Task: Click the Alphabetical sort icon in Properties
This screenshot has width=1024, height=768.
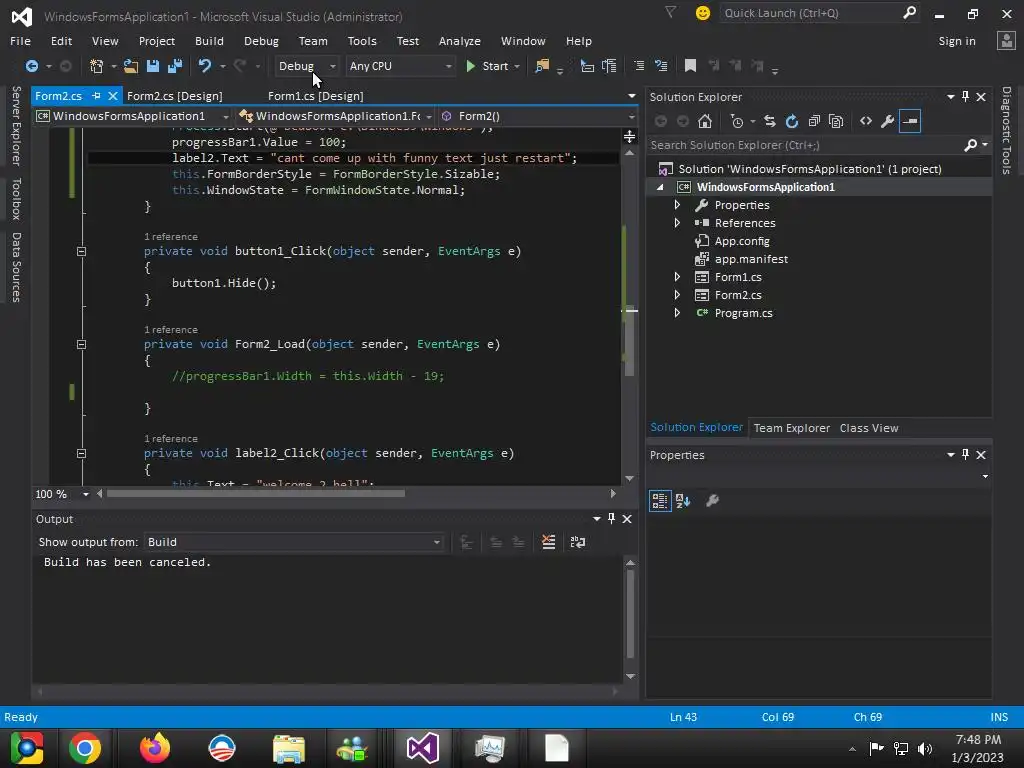Action: click(683, 501)
